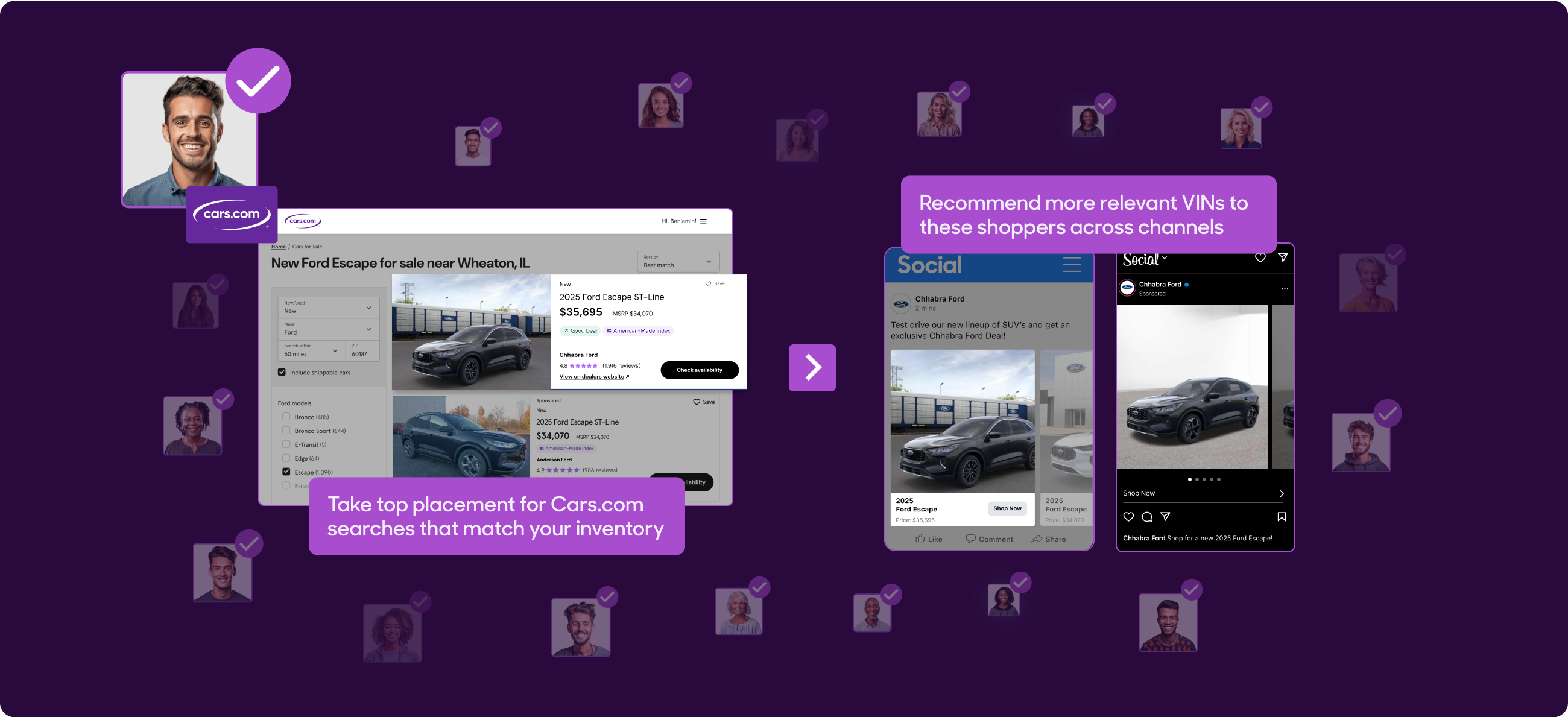The height and width of the screenshot is (717, 1568).
Task: Open the Sort by Best match dropdown
Action: [678, 261]
